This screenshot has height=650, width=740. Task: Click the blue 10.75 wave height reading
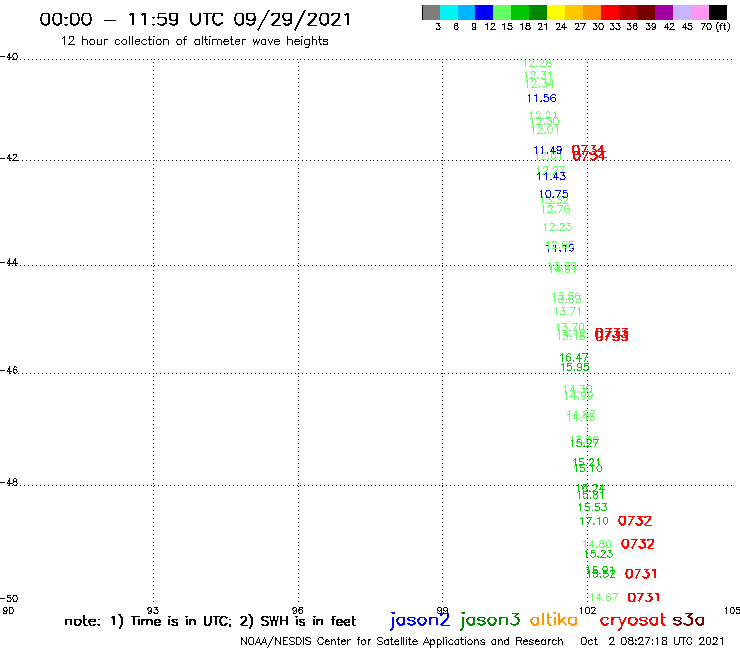point(554,194)
